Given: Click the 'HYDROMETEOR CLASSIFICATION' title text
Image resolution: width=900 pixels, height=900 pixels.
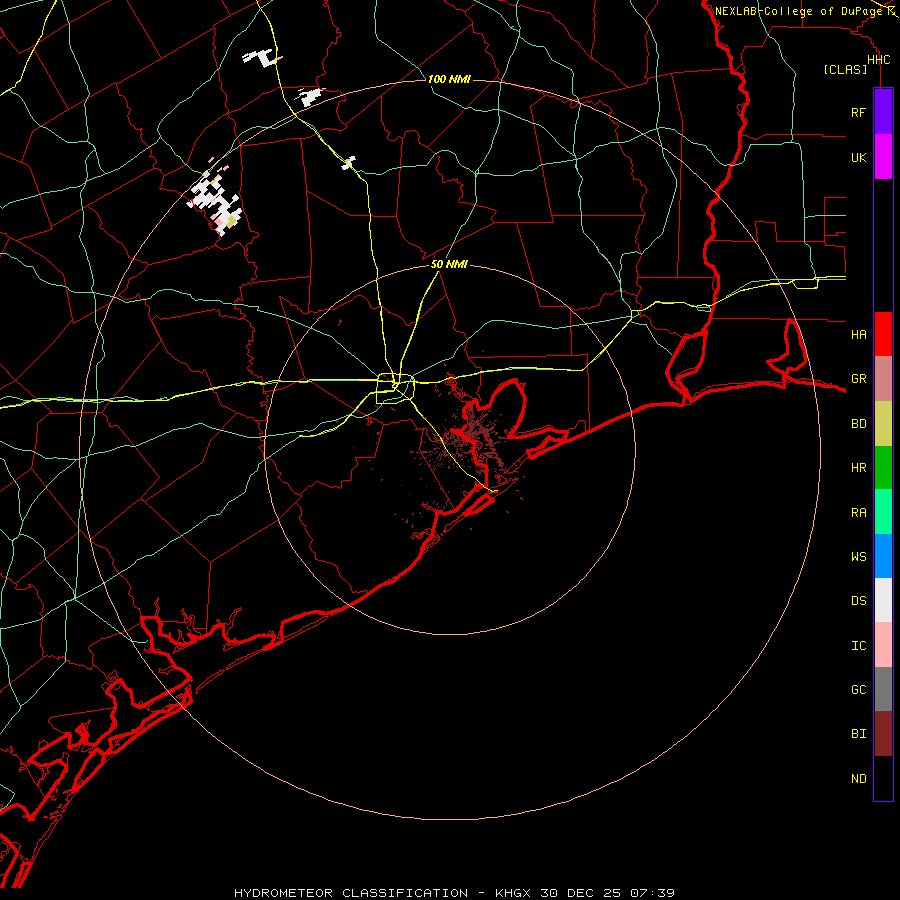Looking at the screenshot, I should click(351, 893).
